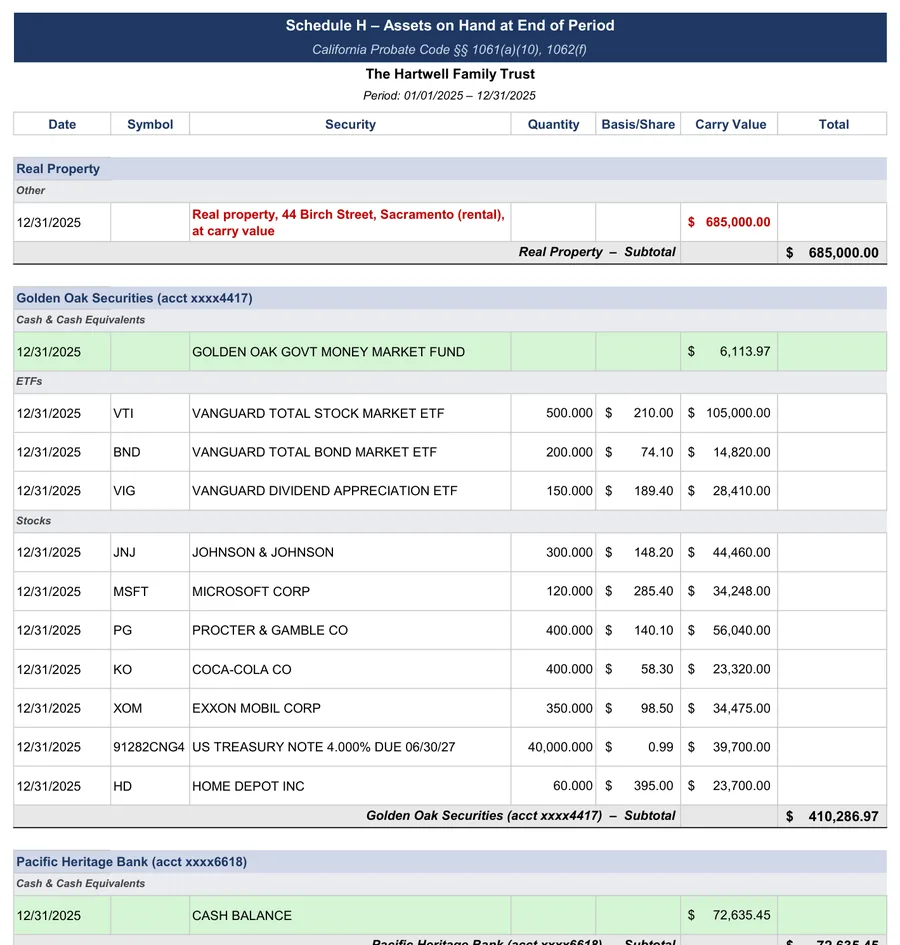Click the XOM symbol cell
This screenshot has width=900, height=945.
click(150, 708)
